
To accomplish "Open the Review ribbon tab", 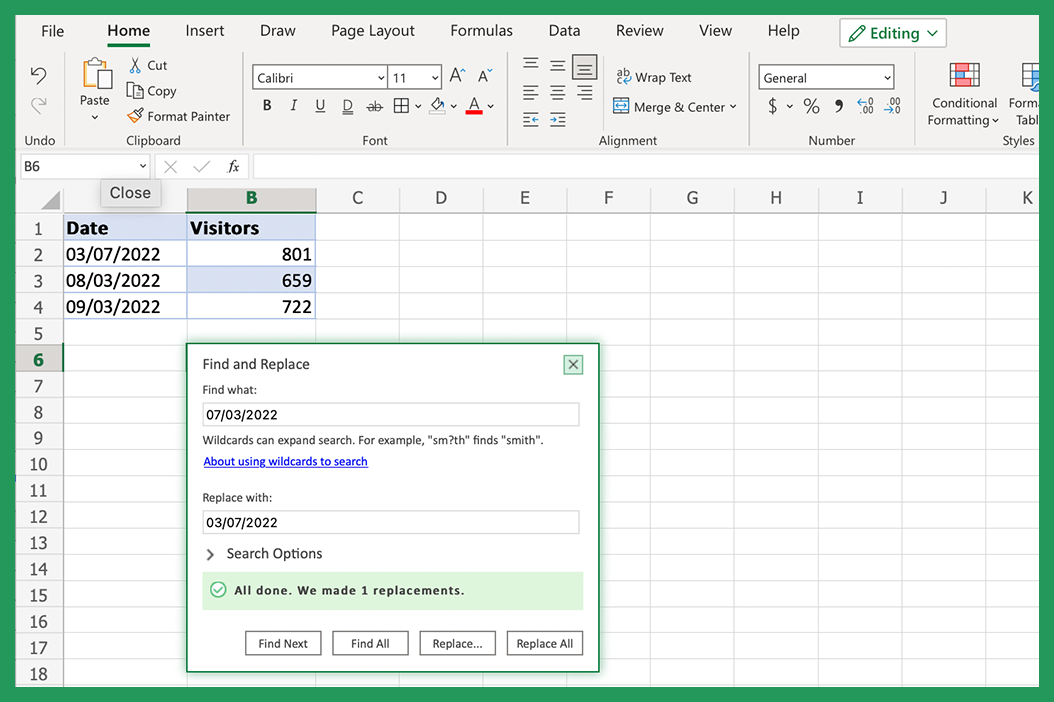I will (639, 31).
